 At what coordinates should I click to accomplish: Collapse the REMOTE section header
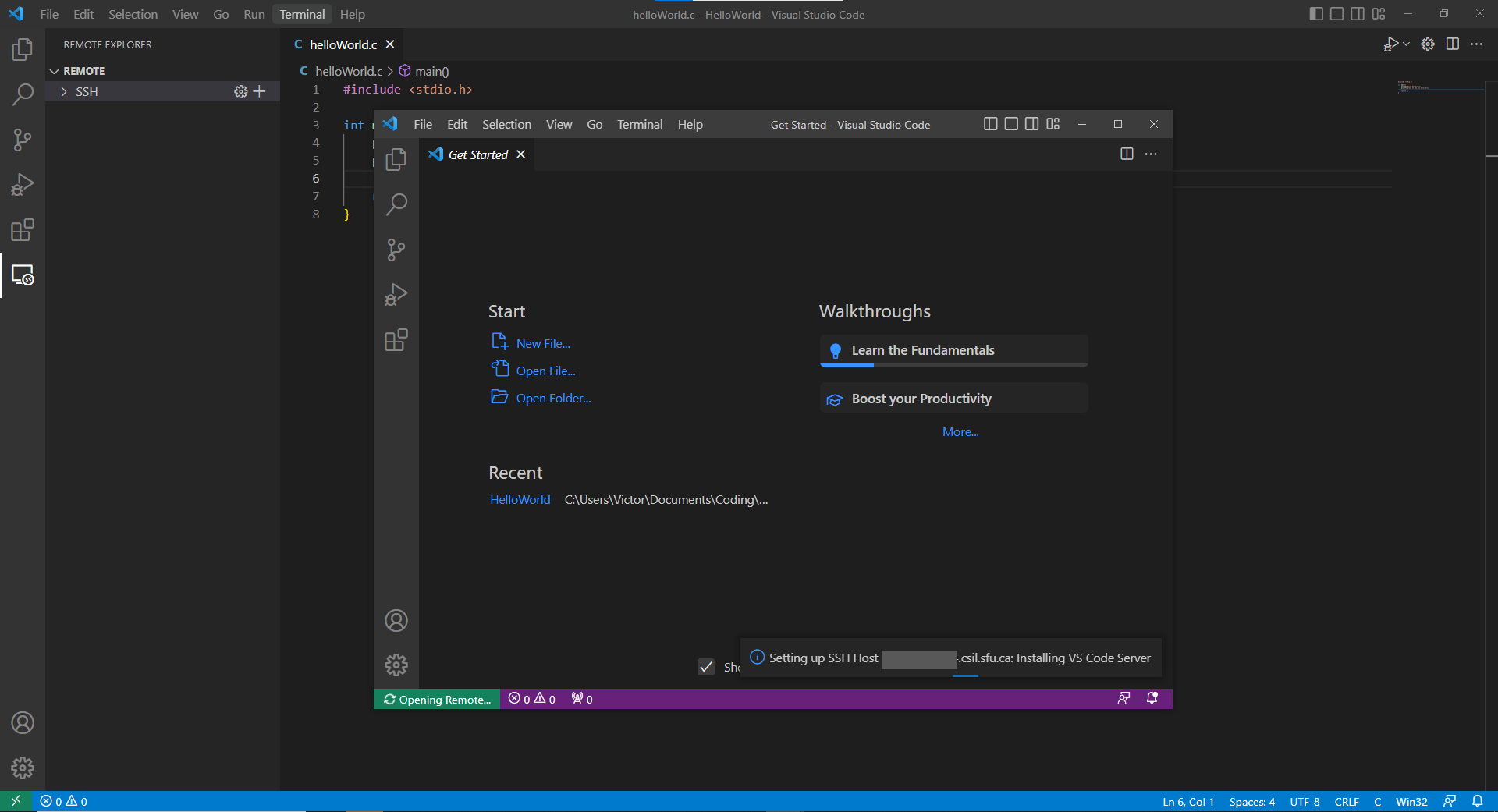coord(83,71)
